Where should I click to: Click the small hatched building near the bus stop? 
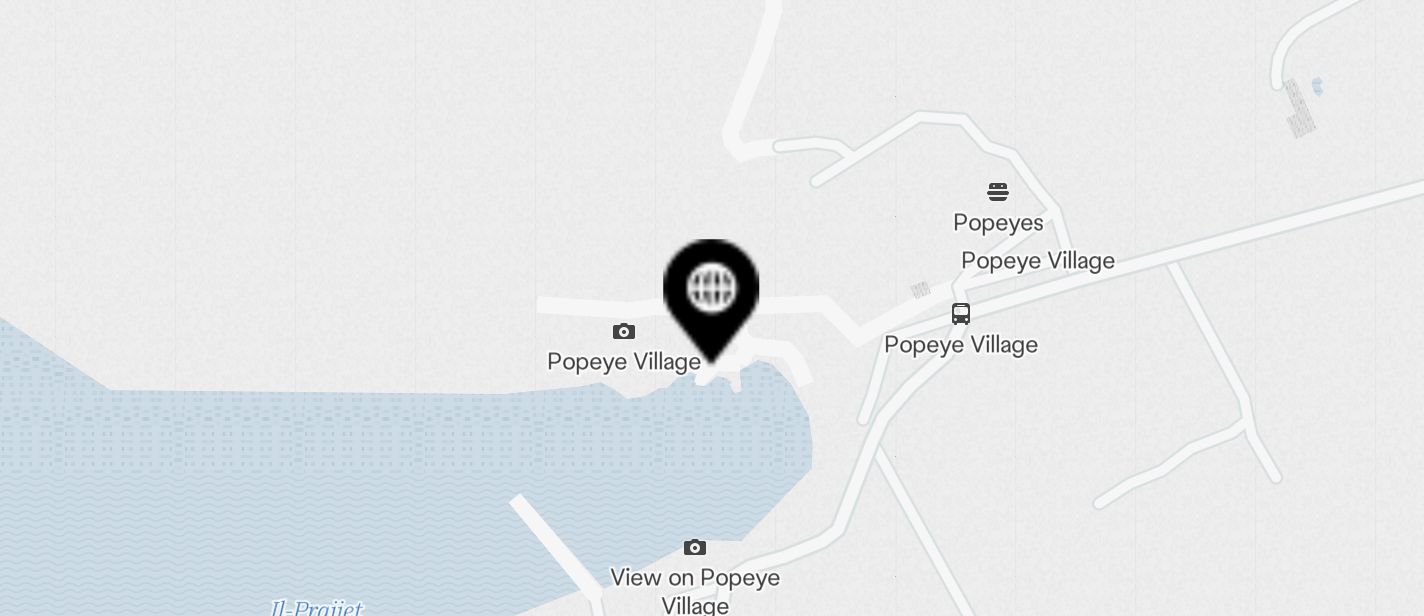tap(920, 290)
